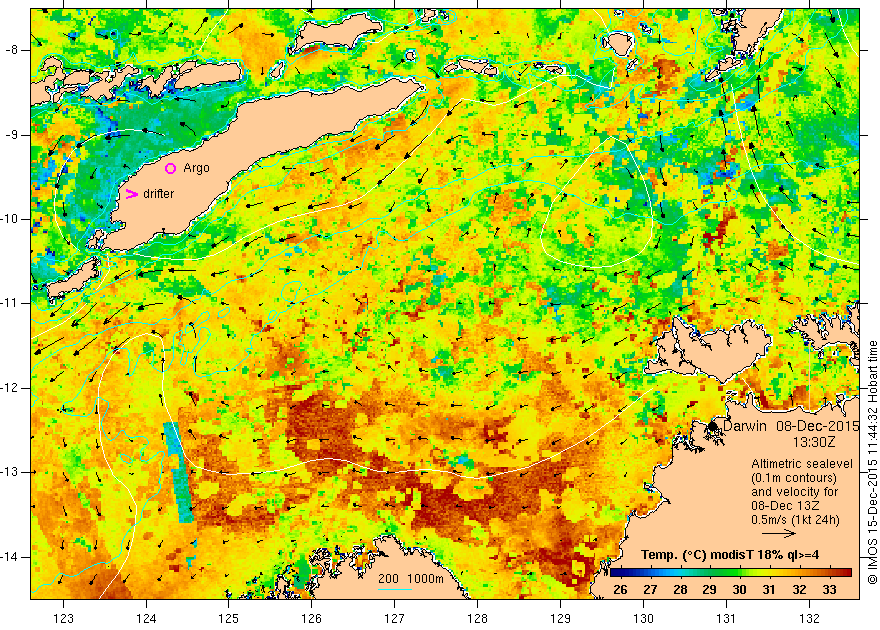Click the 'Darwin' place name
Screen dimensions: 880x630
click(745, 426)
